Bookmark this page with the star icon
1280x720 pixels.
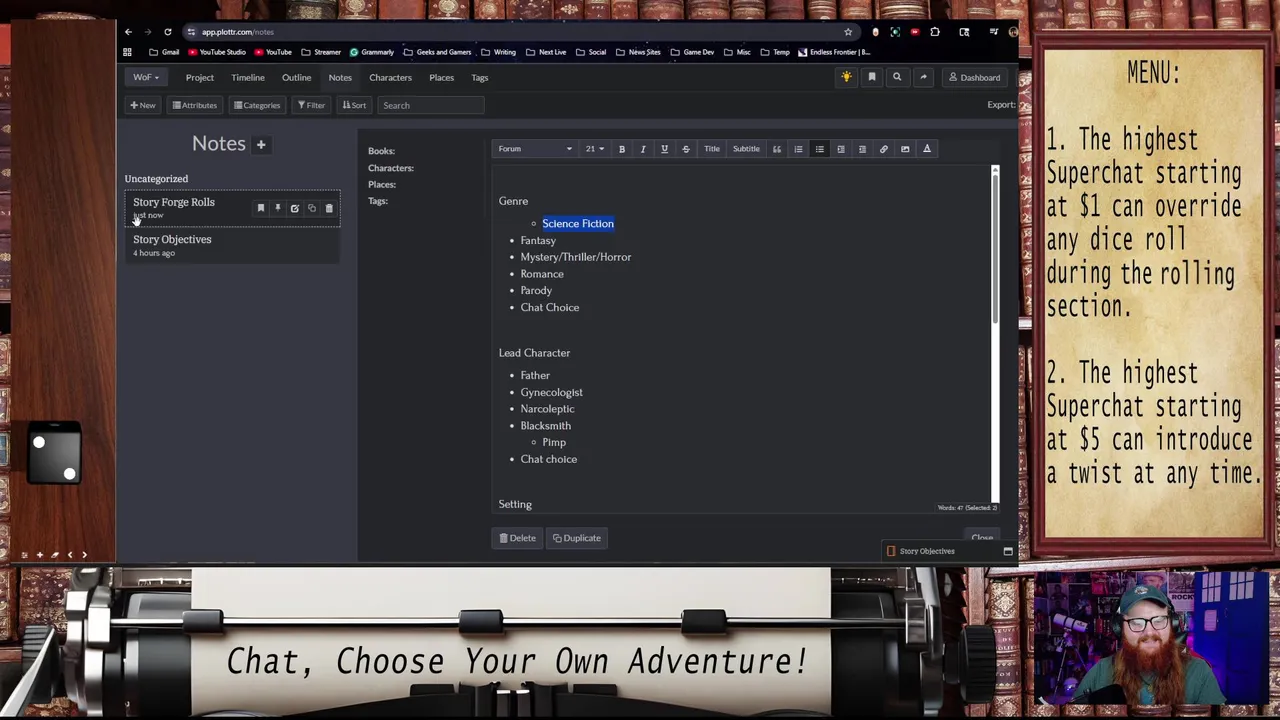848,32
